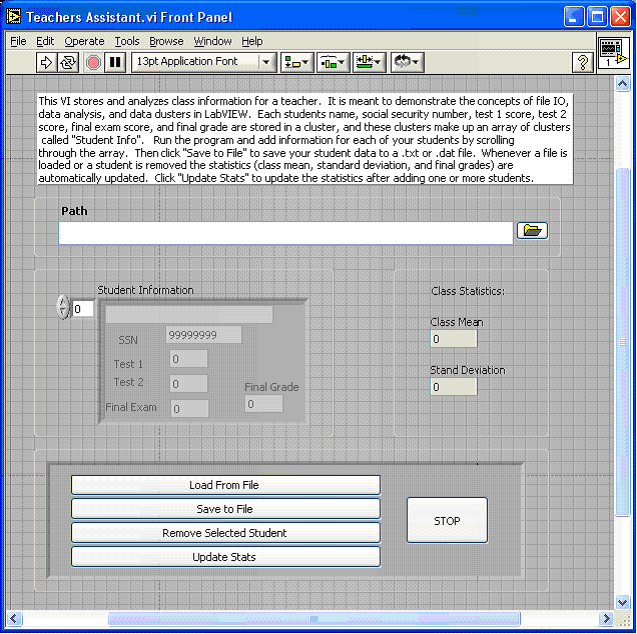Open the Align Objects dropdown
This screenshot has height=634, width=637.
point(297,62)
